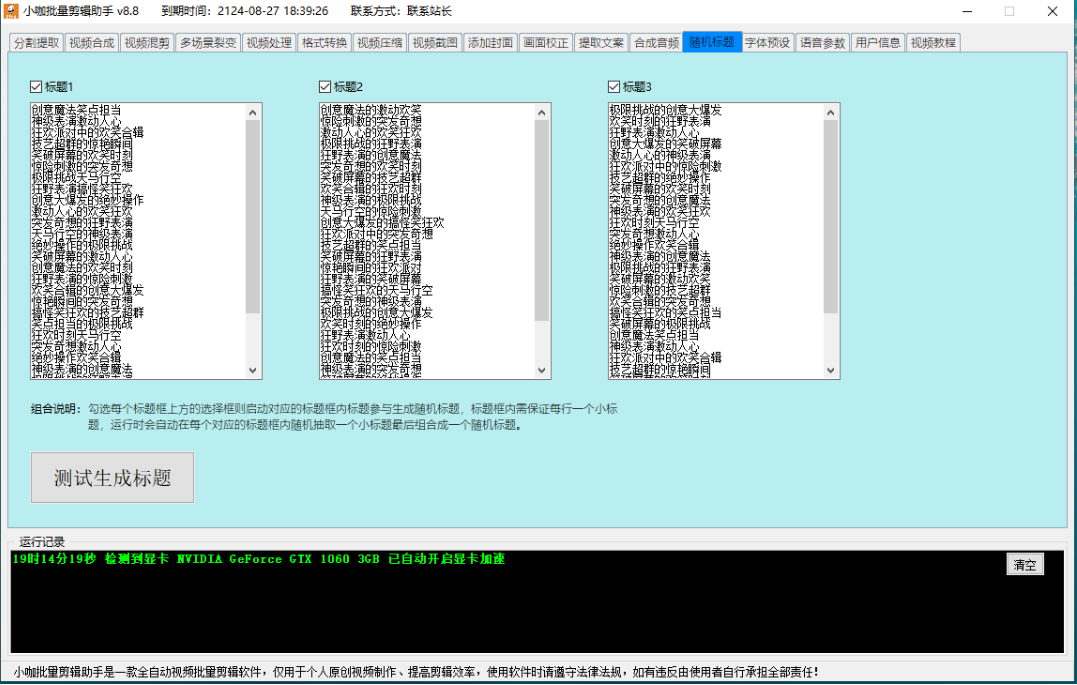Image resolution: width=1077 pixels, height=685 pixels.
Task: Disable the 标题3 checkbox
Action: click(x=614, y=87)
